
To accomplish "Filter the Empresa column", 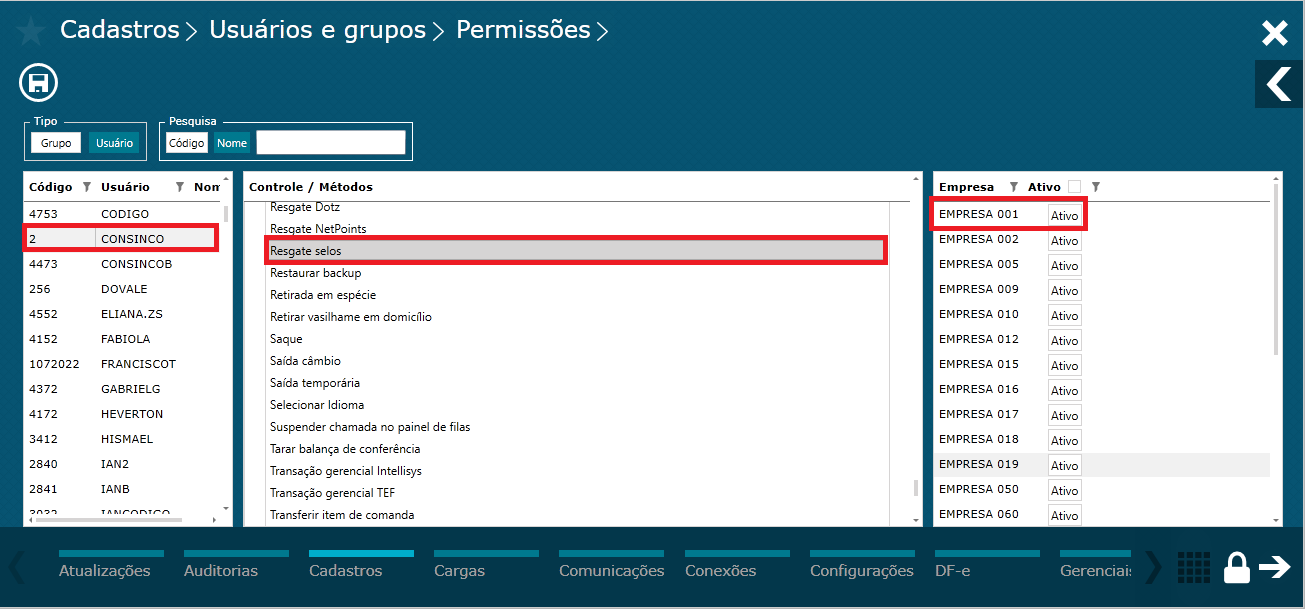I will [x=1013, y=187].
